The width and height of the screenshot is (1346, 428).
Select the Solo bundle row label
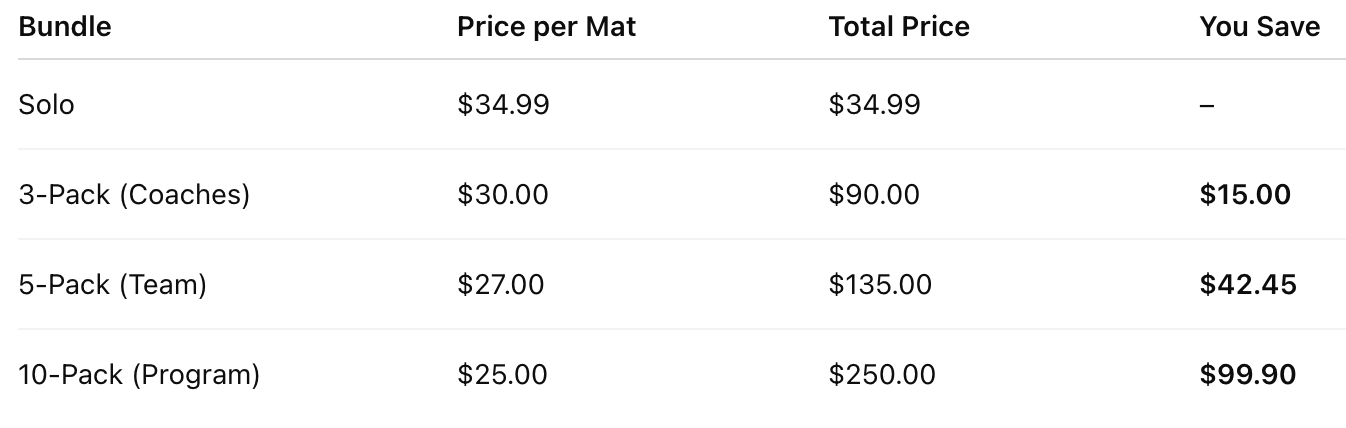(46, 104)
